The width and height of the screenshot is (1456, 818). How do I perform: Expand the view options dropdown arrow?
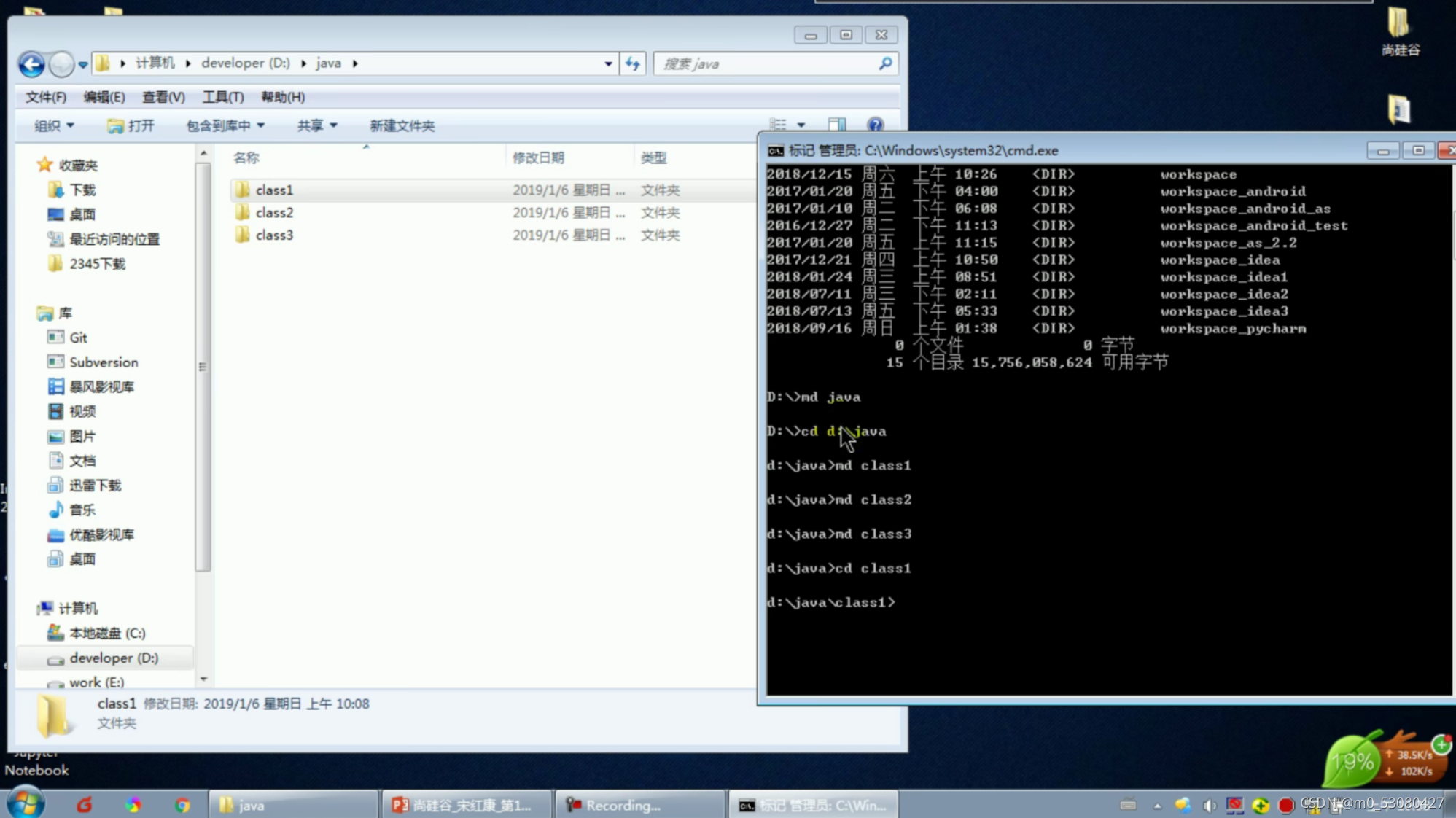(801, 125)
